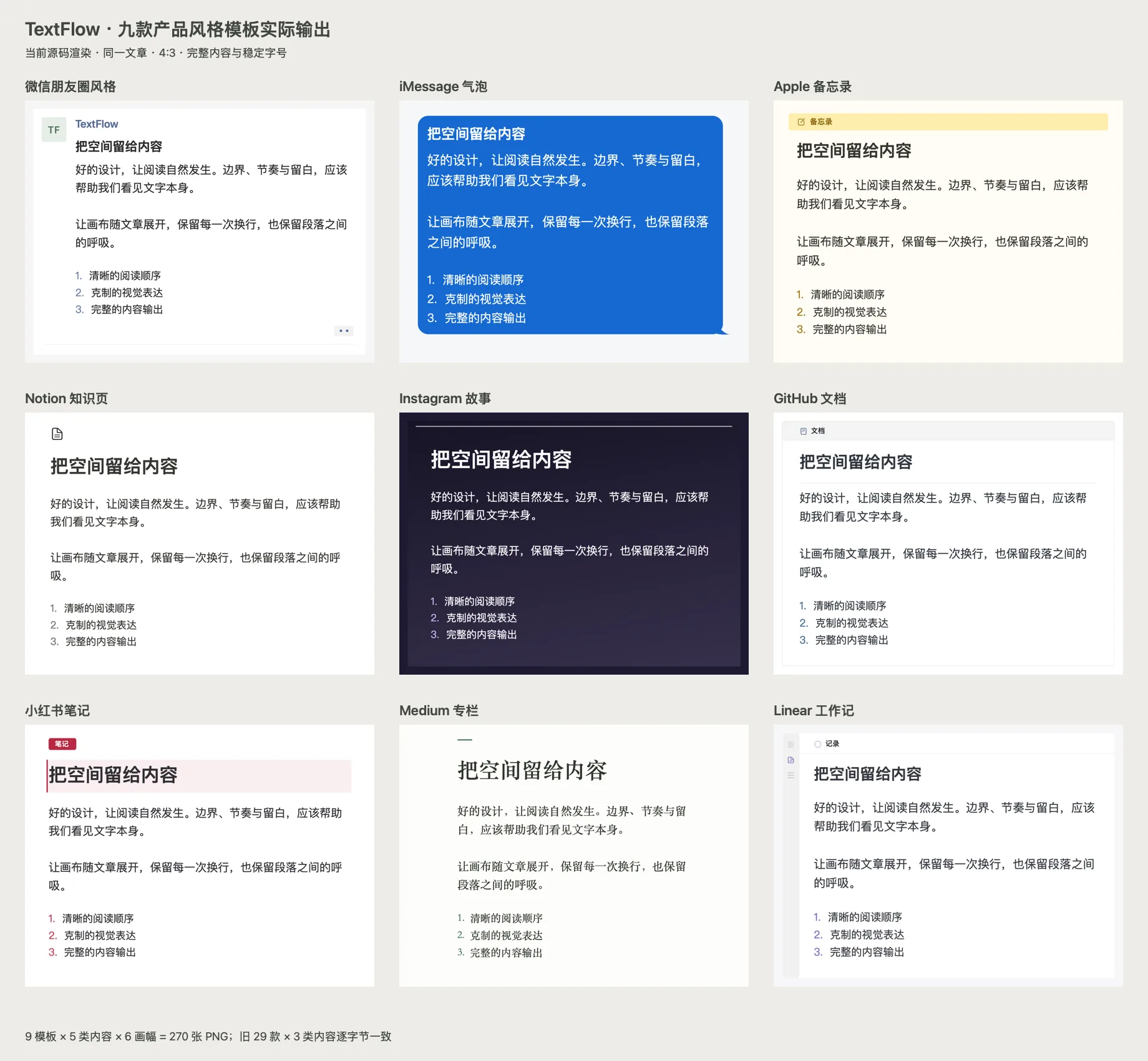Click the Instagram card title 把空间留给内容
1148x1061 pixels.
pos(501,460)
